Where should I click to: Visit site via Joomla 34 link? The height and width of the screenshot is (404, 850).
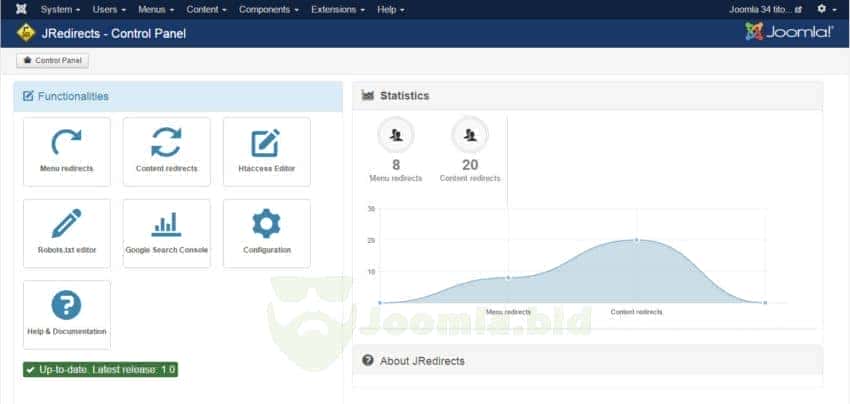(766, 10)
